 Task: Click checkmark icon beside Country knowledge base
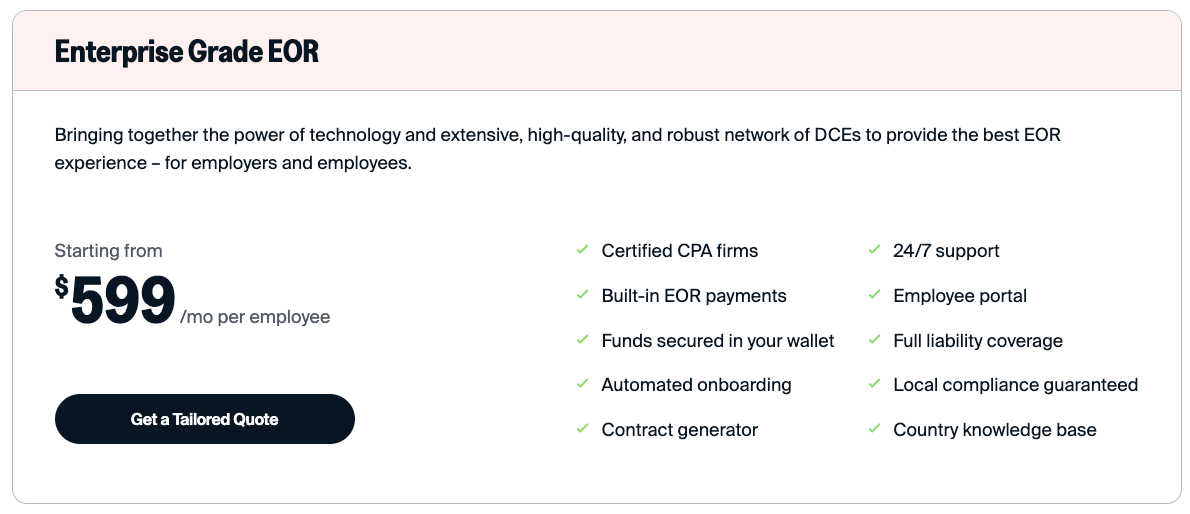874,429
